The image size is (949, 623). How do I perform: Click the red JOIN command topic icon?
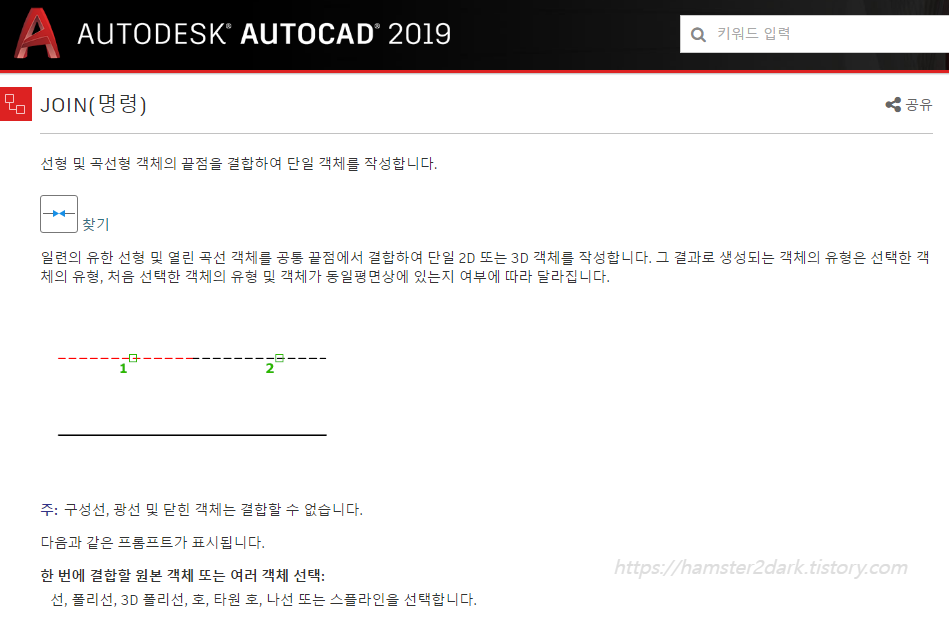pyautogui.click(x=16, y=104)
